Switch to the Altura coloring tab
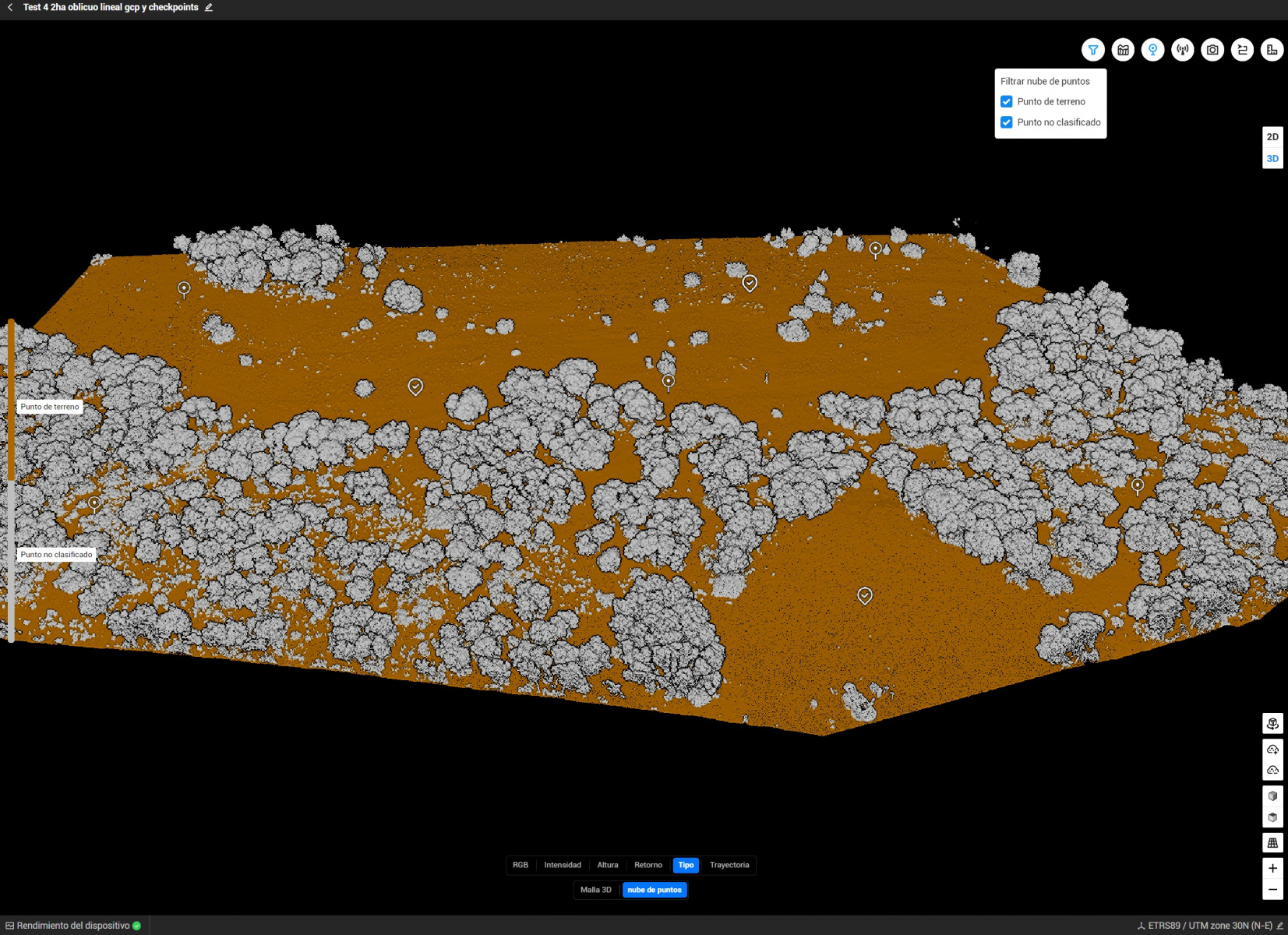Image resolution: width=1288 pixels, height=935 pixels. pyautogui.click(x=607, y=865)
